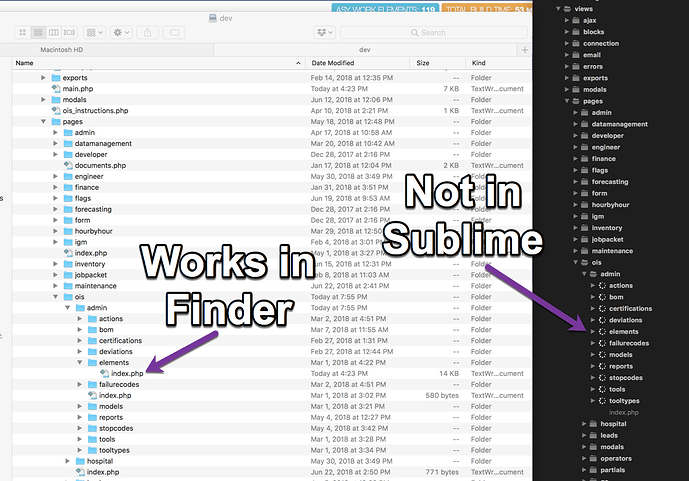Collapse the ois folder in Finder
The width and height of the screenshot is (689, 481).
point(55,297)
